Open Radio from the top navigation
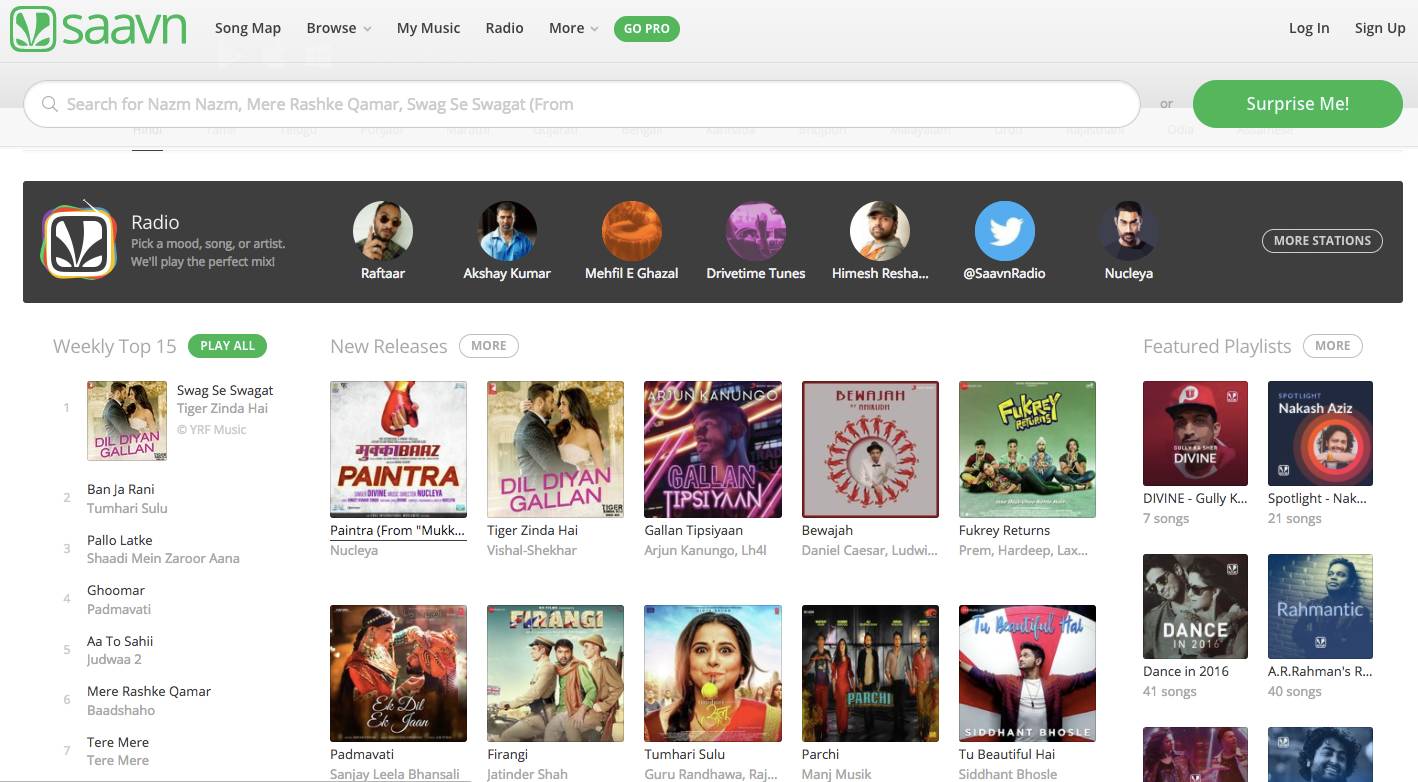Viewport: 1418px width, 782px height. pyautogui.click(x=505, y=28)
